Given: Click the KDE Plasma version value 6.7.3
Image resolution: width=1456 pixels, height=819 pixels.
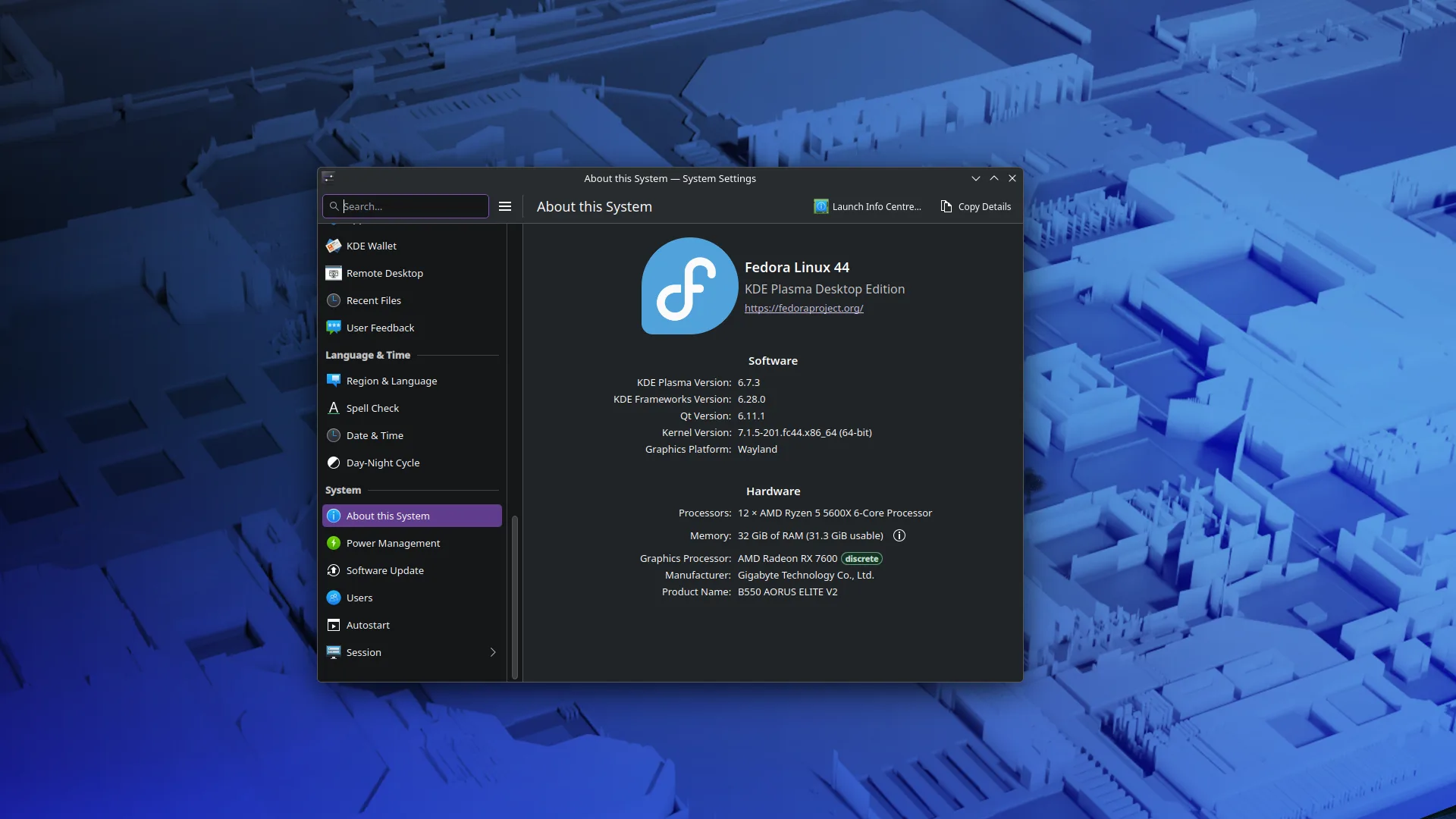Looking at the screenshot, I should tap(748, 382).
